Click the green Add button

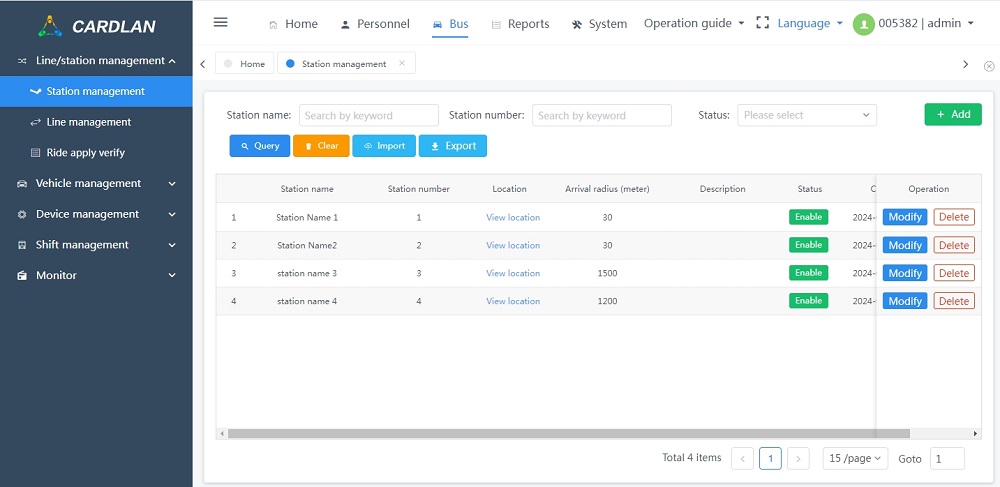952,115
